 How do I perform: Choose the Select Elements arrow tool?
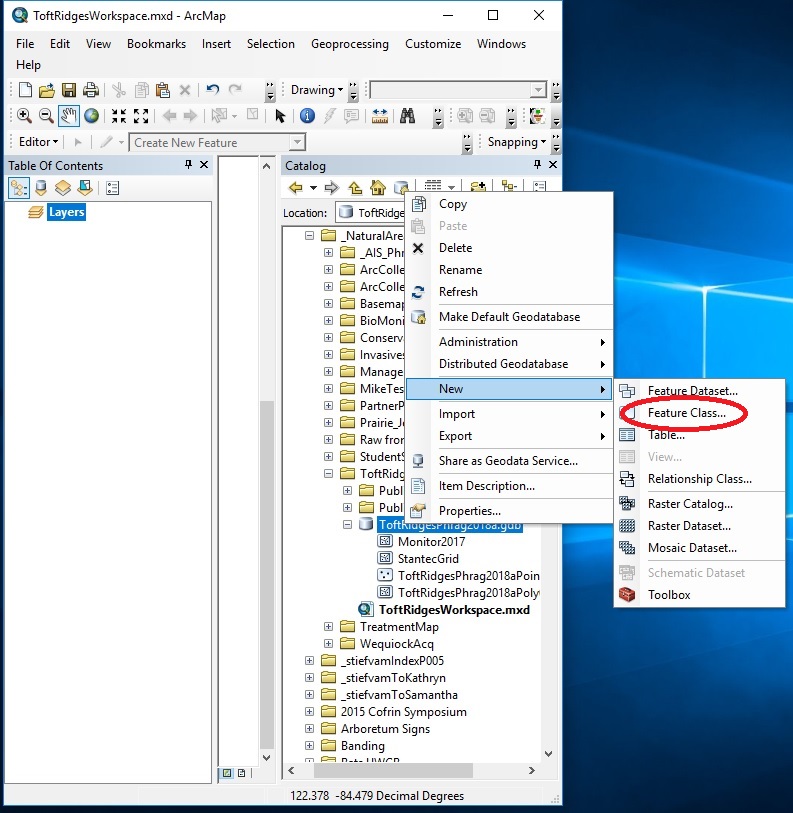click(x=280, y=116)
